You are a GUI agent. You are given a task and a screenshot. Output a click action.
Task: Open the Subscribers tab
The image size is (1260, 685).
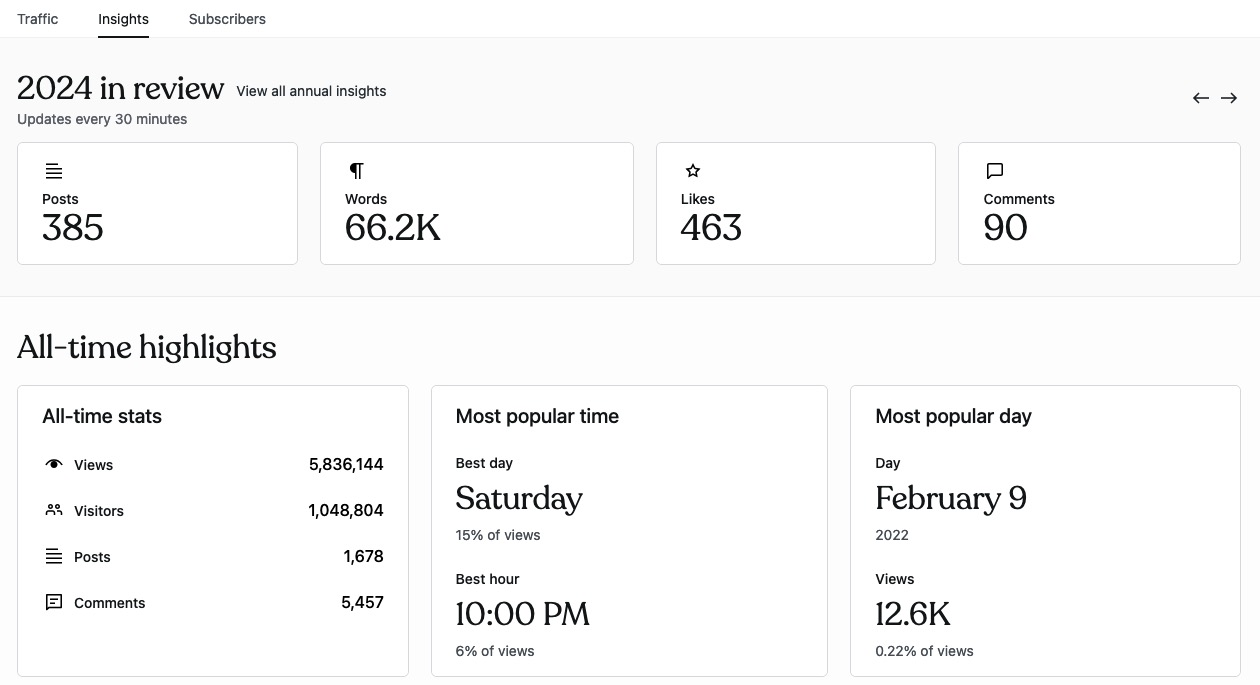click(x=227, y=19)
